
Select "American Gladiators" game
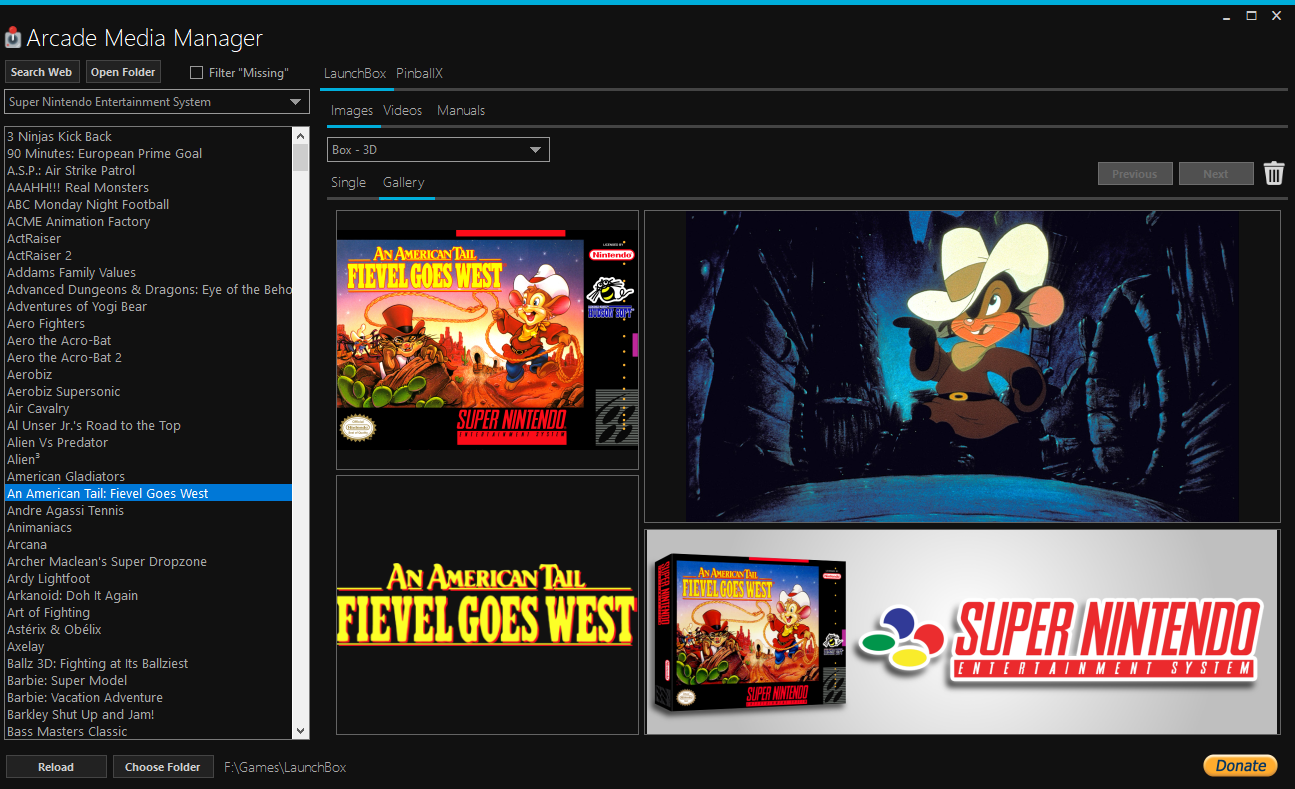[x=149, y=476]
